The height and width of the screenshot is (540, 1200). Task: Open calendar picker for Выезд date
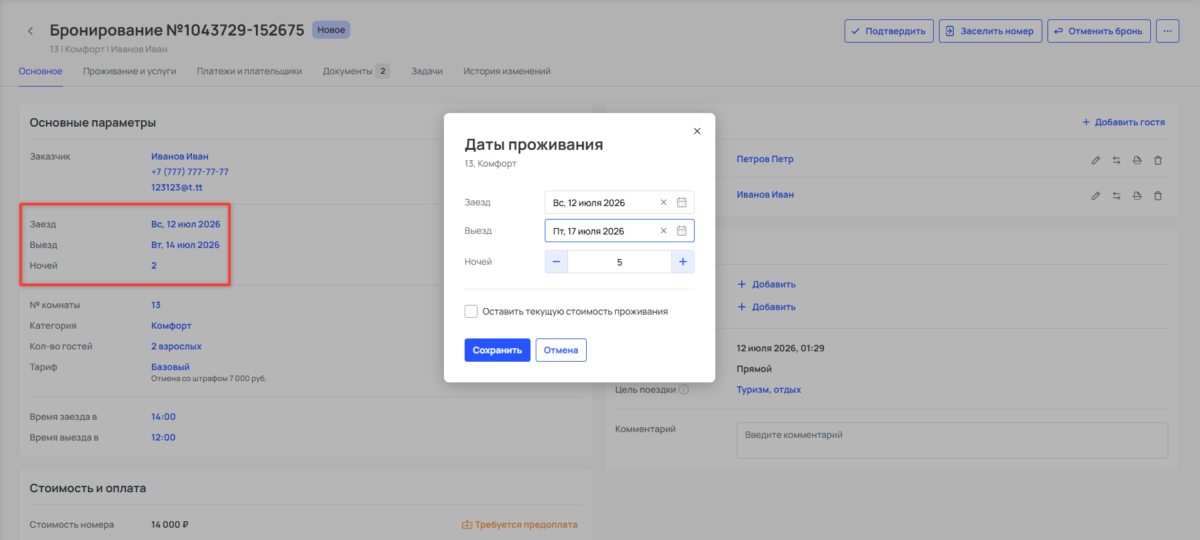681,231
